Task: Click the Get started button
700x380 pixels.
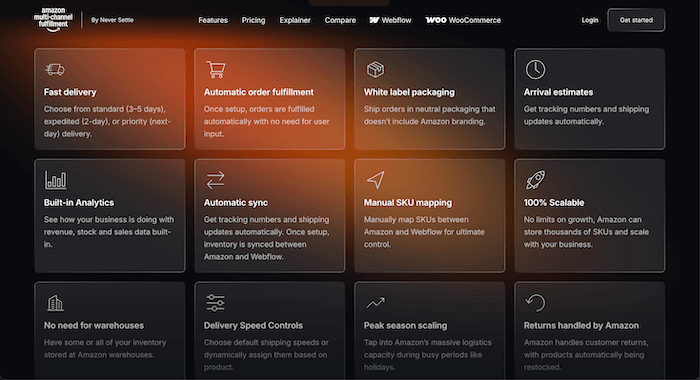Action: 636,20
